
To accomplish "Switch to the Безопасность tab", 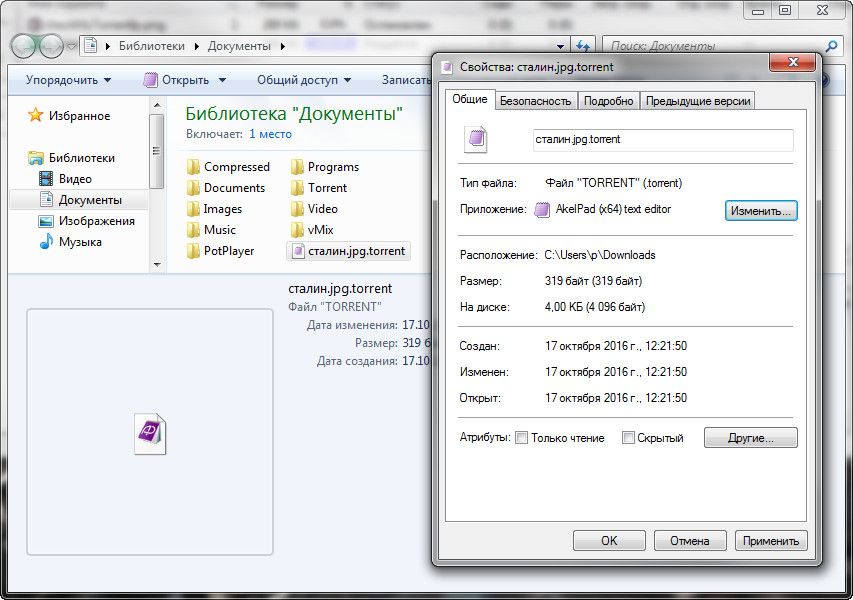I will 535,101.
